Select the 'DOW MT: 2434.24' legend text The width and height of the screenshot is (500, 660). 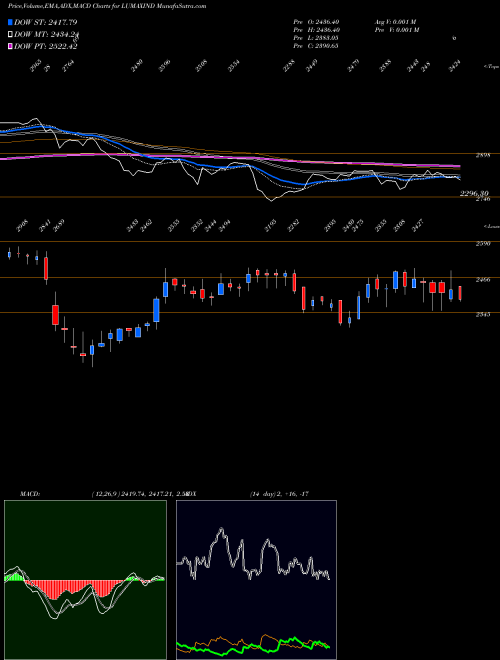click(x=47, y=35)
